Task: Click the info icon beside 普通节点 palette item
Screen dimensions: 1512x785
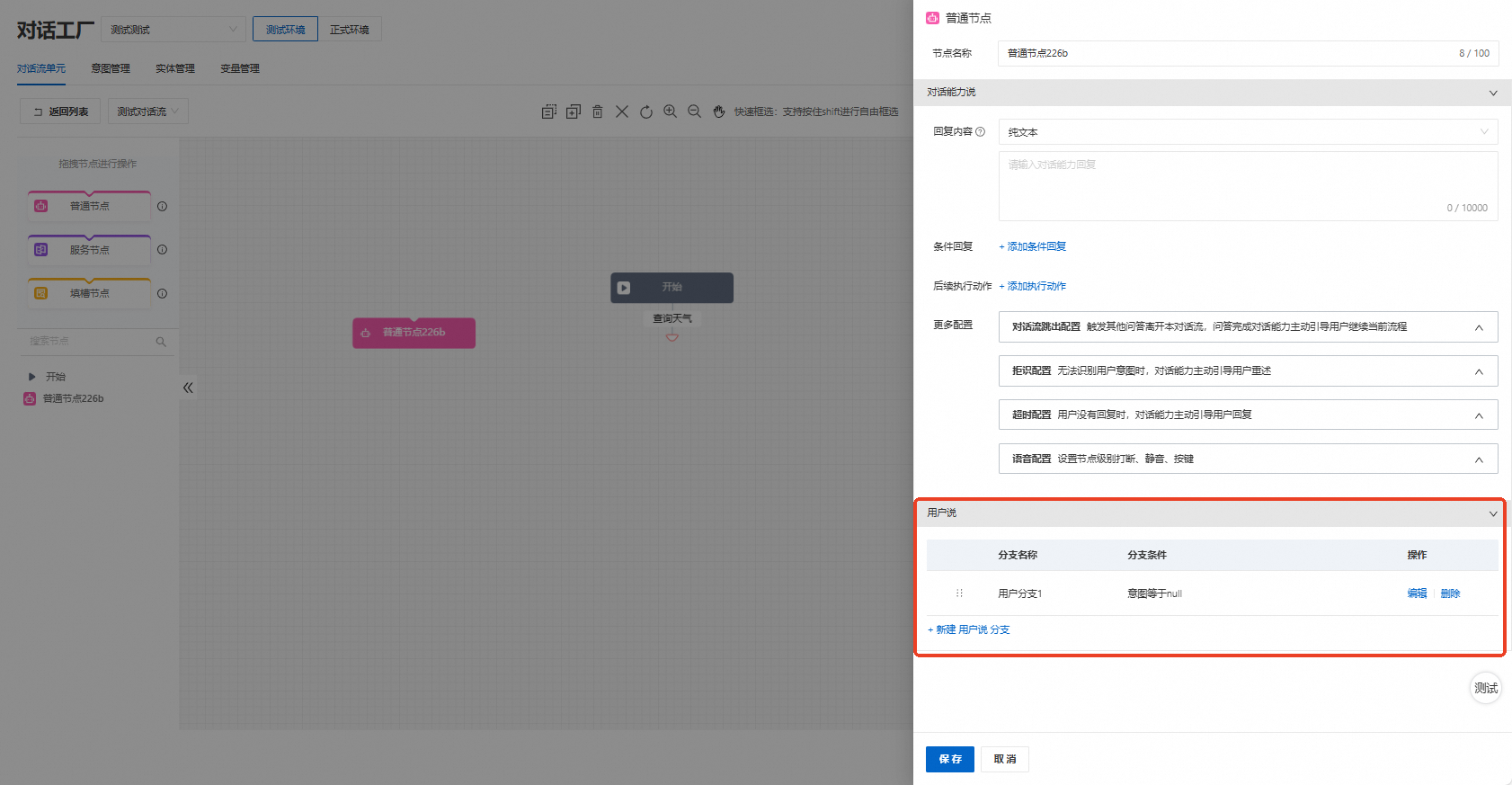Action: click(162, 206)
